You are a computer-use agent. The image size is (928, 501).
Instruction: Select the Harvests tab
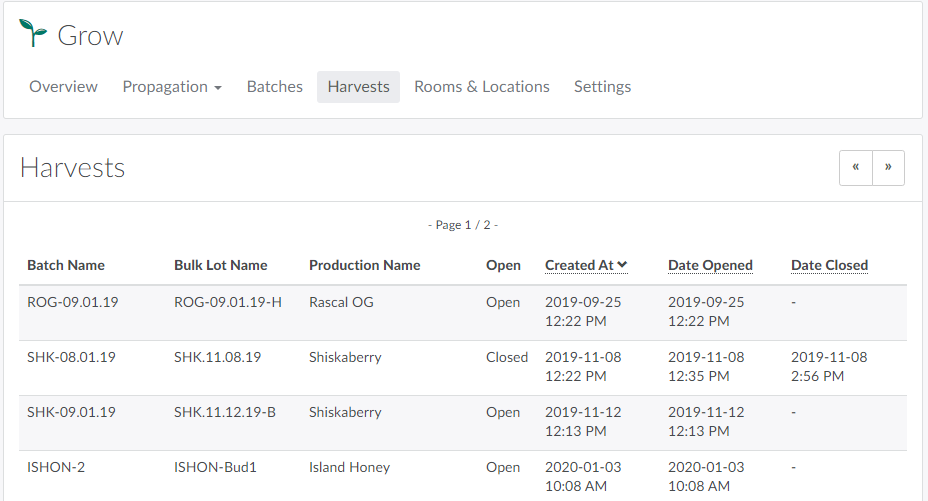tap(358, 87)
